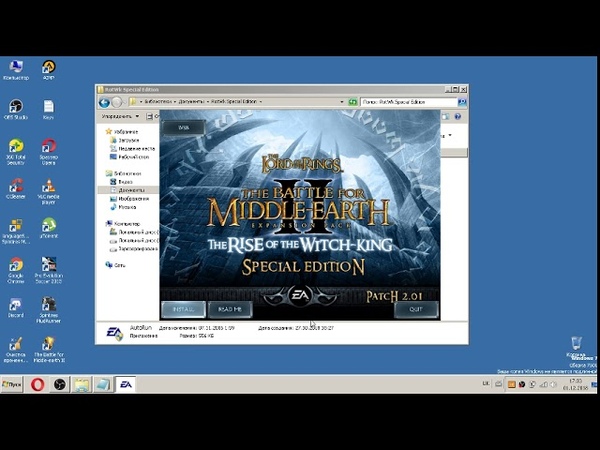Image resolution: width=600 pixels, height=450 pixels.
Task: Expand breadcrumb arrow after RotWK Special Edition
Action: point(261,102)
